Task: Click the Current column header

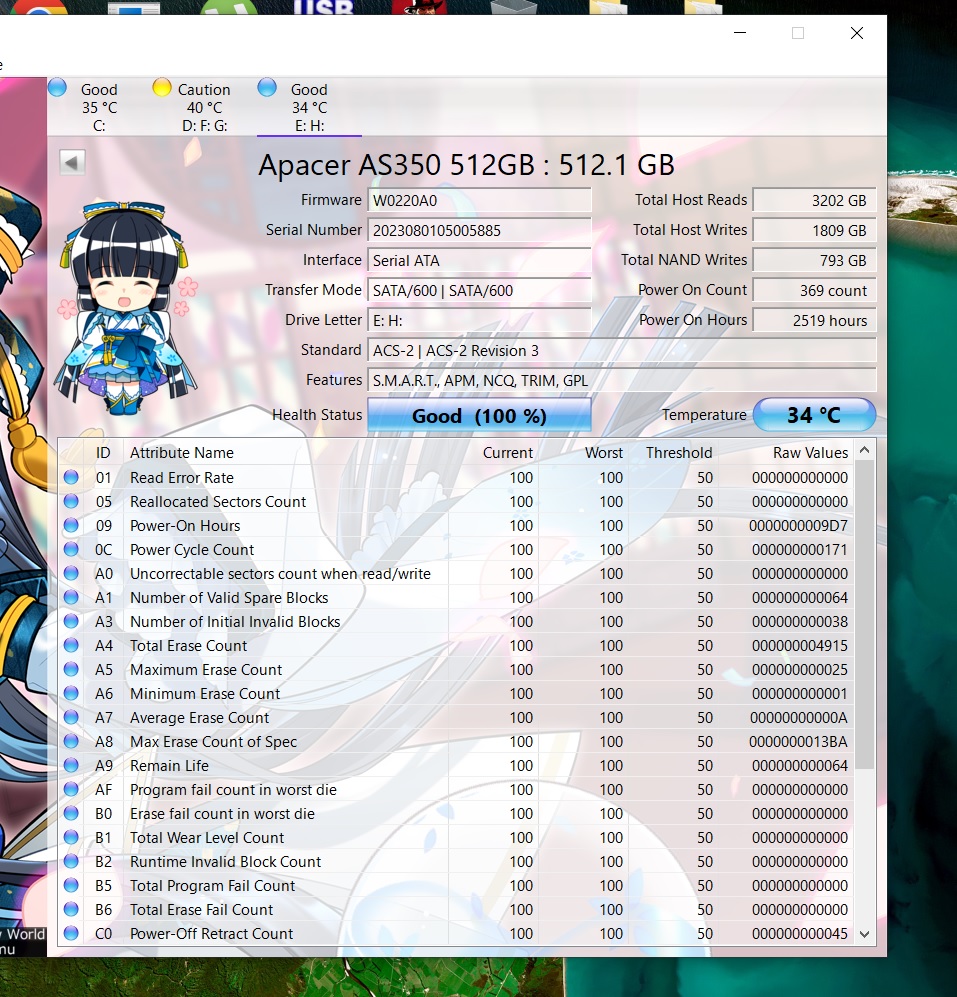Action: pos(507,453)
